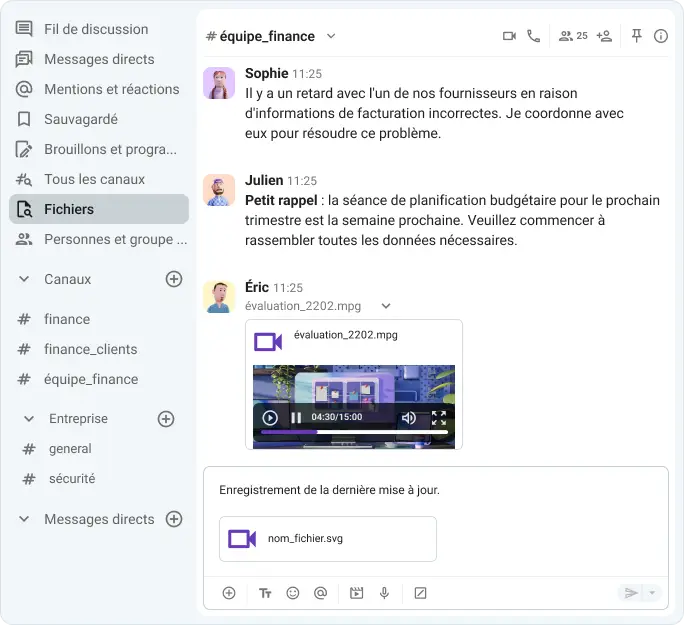Click the nom_fichier.svg attachment
This screenshot has height=625, width=684.
(x=328, y=539)
